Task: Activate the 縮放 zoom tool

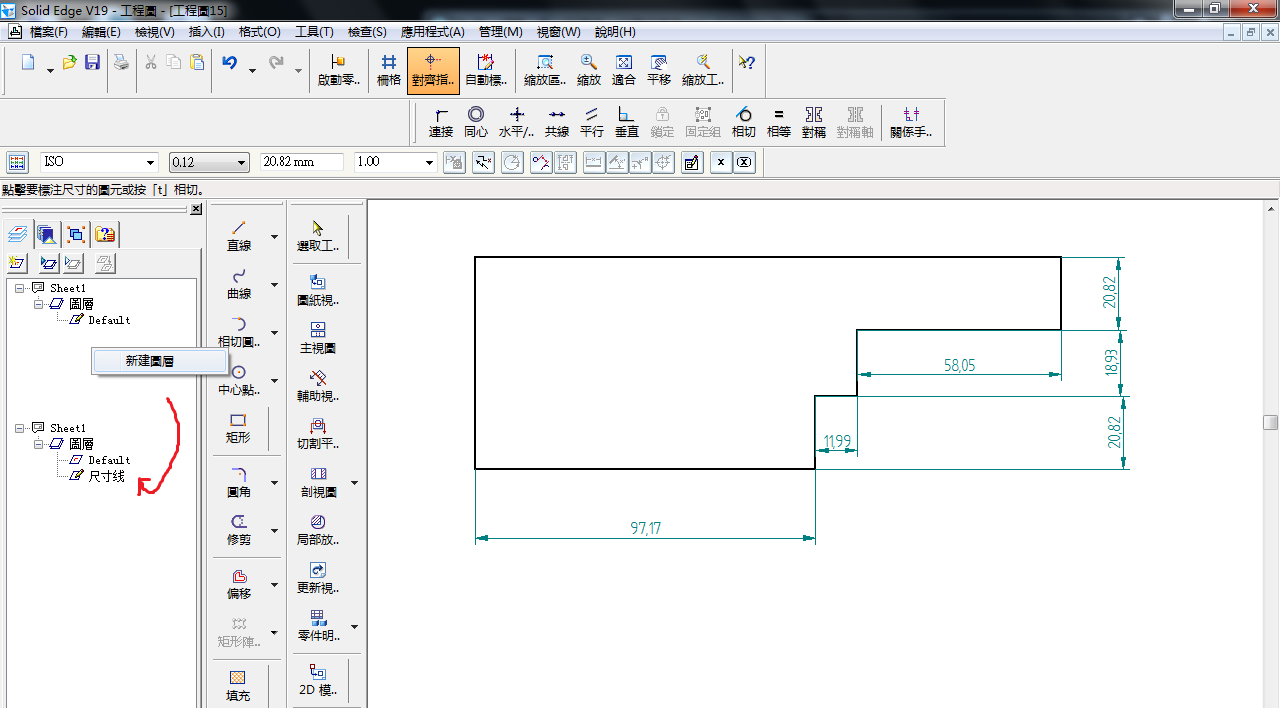Action: point(589,70)
